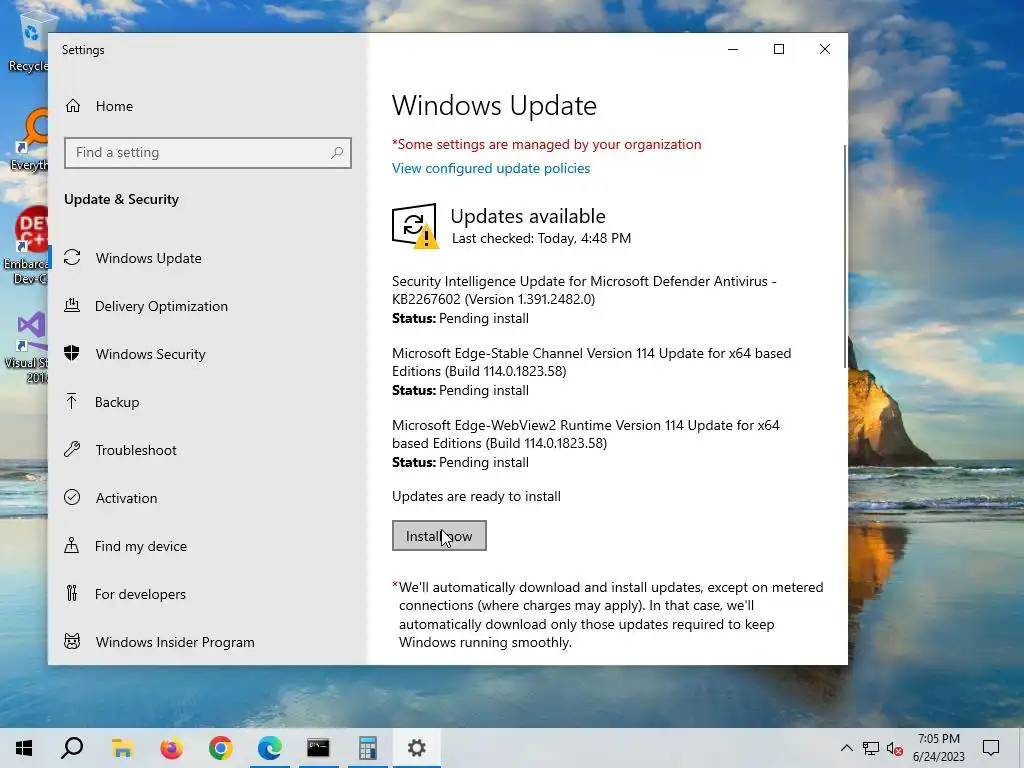Click the network icon in system tray
This screenshot has height=768, width=1024.
pos(871,748)
